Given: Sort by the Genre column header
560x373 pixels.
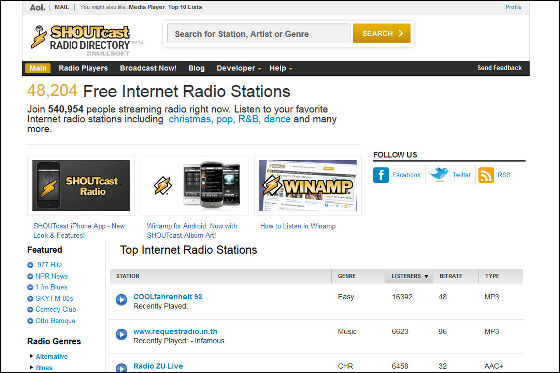Looking at the screenshot, I should (346, 276).
